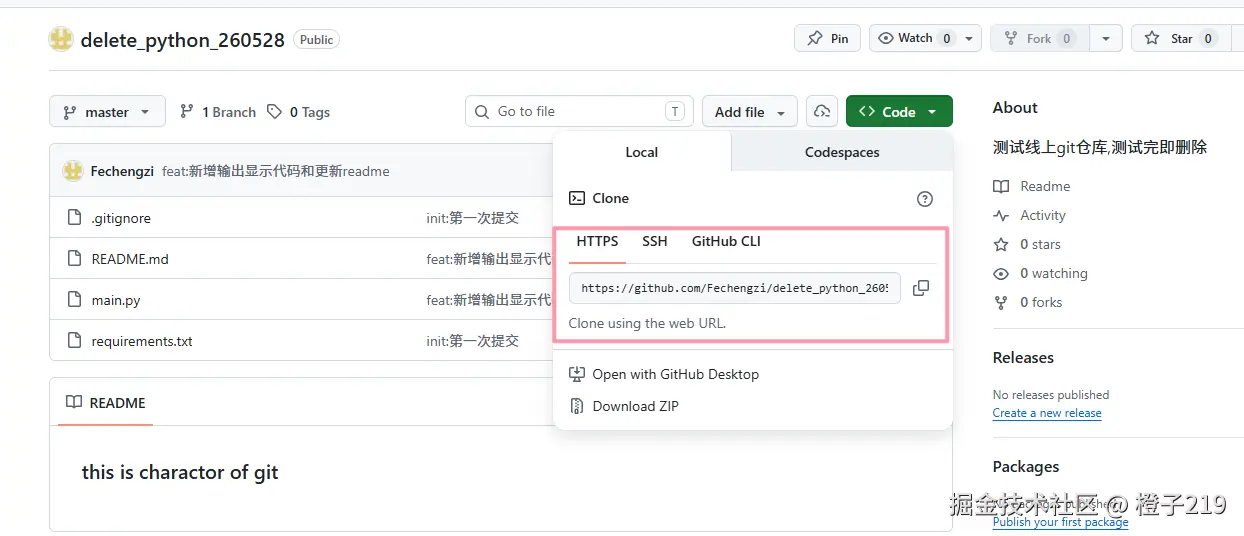This screenshot has height=536, width=1244.
Task: Open the .gitignore commit message link
Action: 473,218
